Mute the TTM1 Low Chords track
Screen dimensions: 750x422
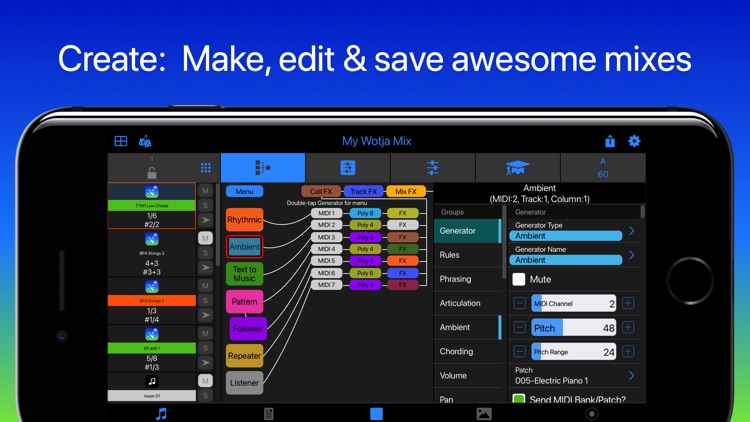[205, 191]
